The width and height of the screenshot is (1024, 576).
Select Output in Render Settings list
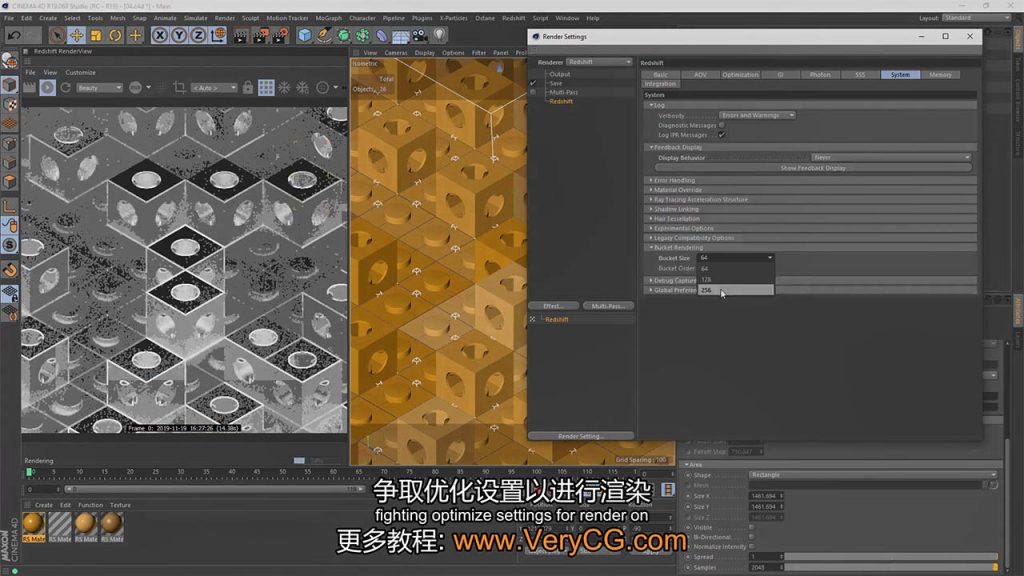[x=560, y=74]
